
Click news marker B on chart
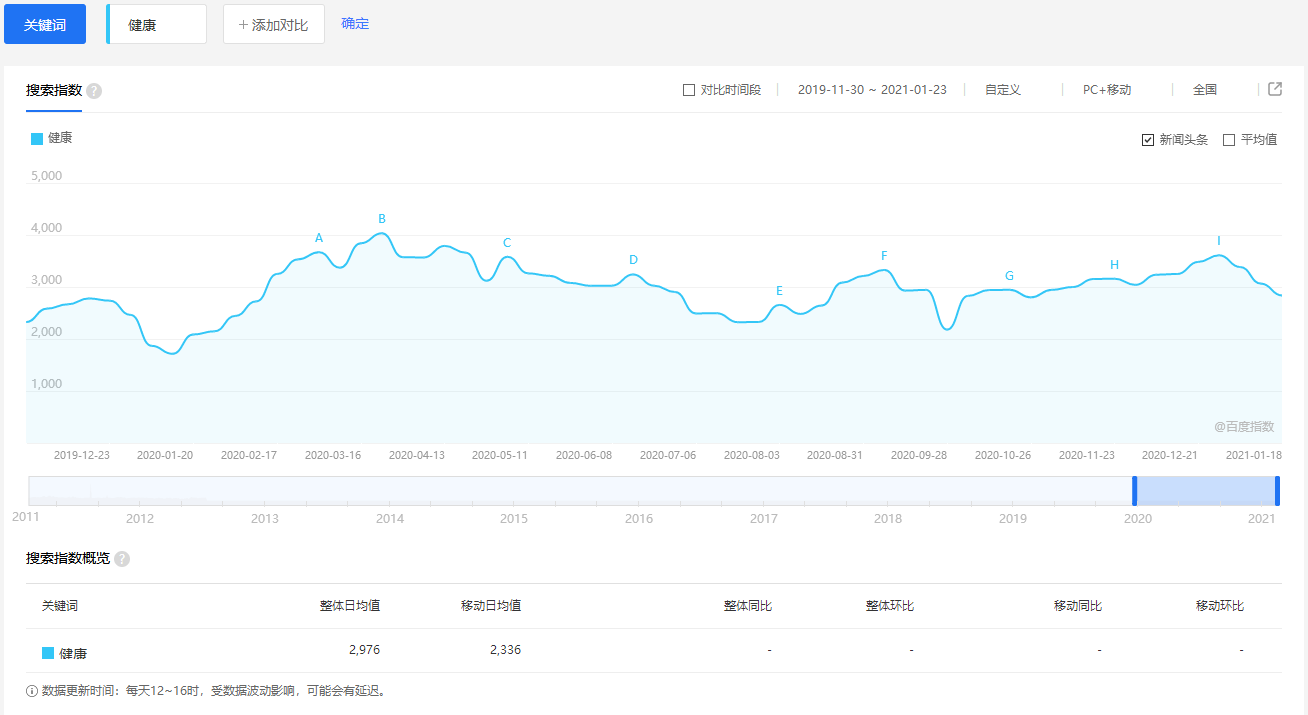(x=382, y=219)
